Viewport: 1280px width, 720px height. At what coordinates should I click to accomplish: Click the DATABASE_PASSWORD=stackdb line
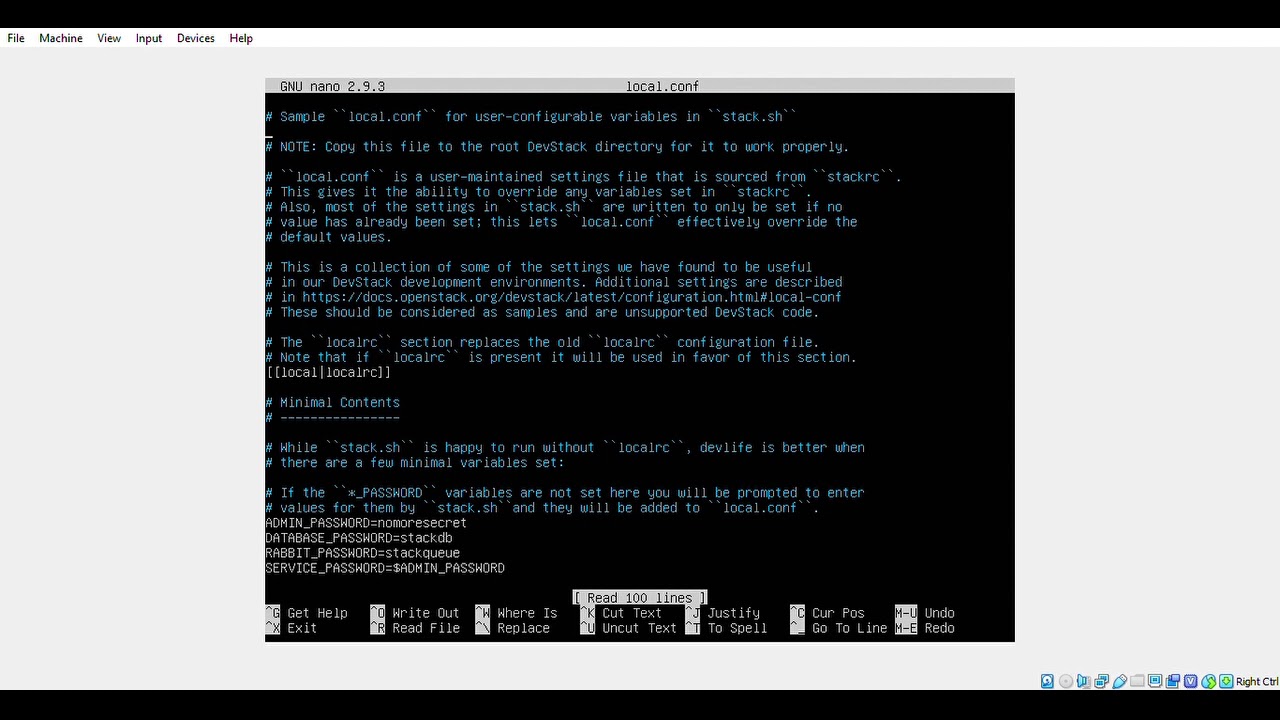tap(359, 537)
